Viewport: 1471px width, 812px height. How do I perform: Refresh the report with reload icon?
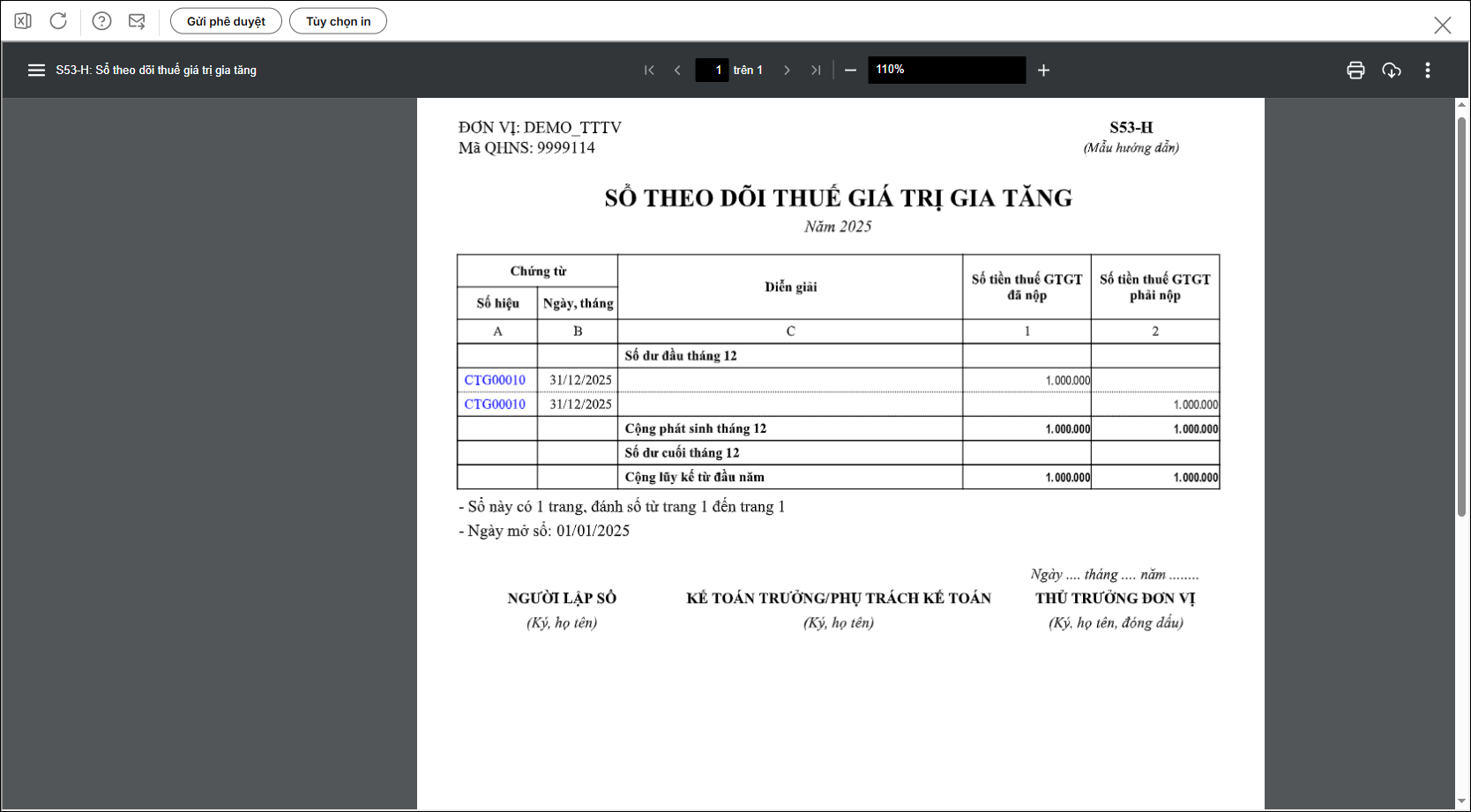point(58,21)
